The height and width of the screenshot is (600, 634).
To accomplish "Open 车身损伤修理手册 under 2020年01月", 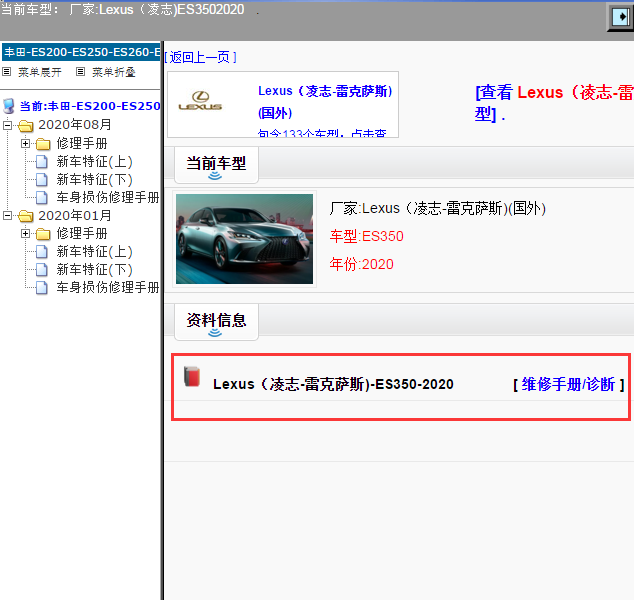I will (x=108, y=287).
